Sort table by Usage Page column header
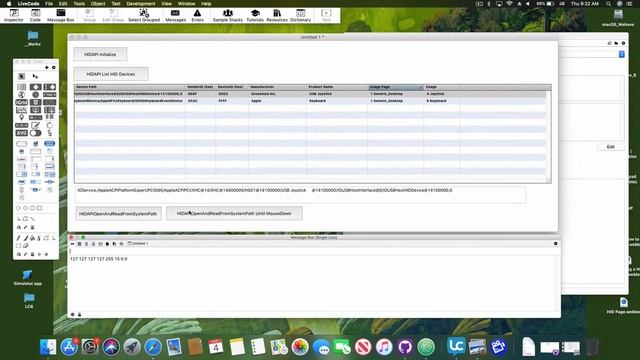640x360 pixels. point(396,87)
